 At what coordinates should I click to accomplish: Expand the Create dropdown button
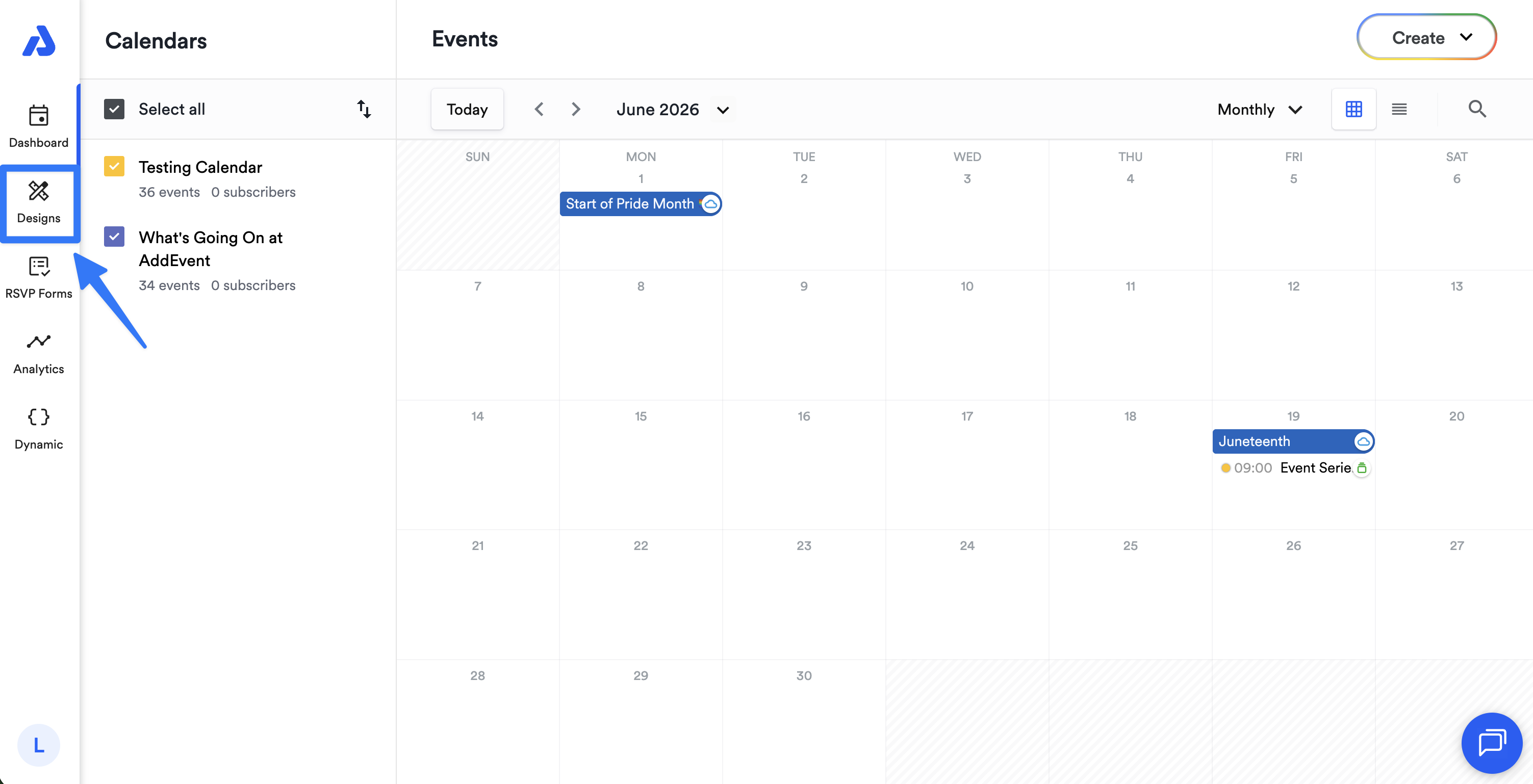(x=1426, y=38)
